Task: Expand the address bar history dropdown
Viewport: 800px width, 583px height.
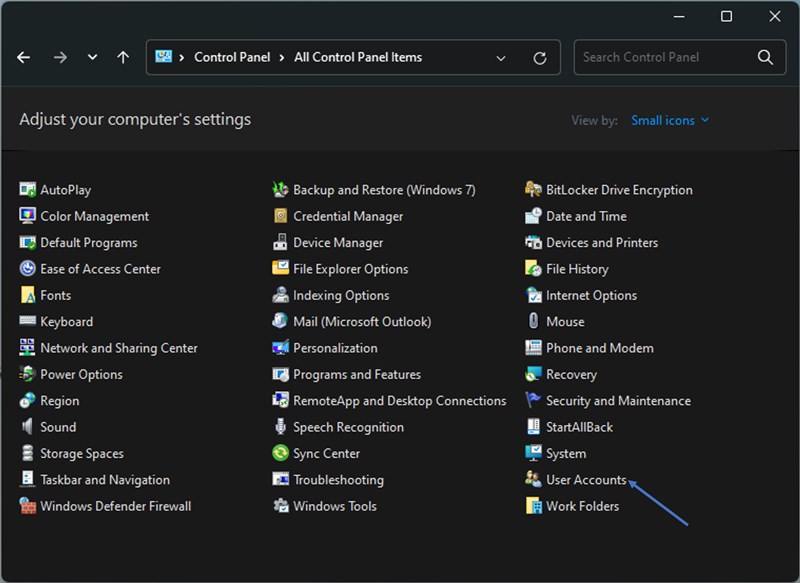Action: point(501,58)
